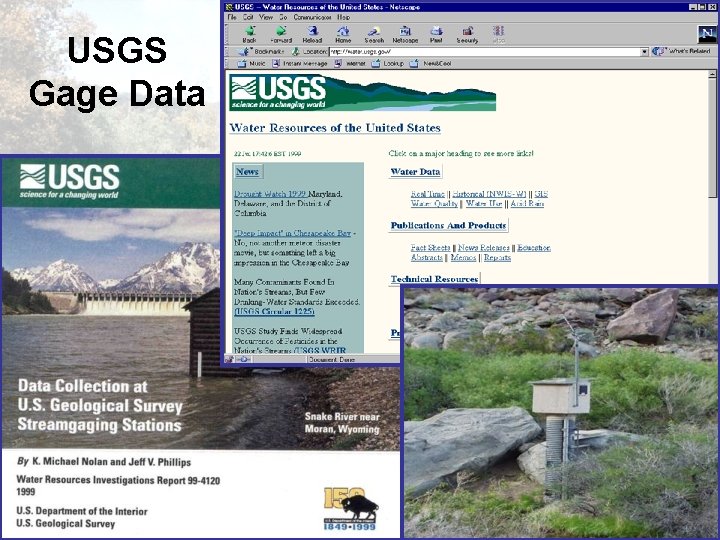Click the location URL input field
Image resolution: width=720 pixels, height=540 pixels.
(485, 51)
